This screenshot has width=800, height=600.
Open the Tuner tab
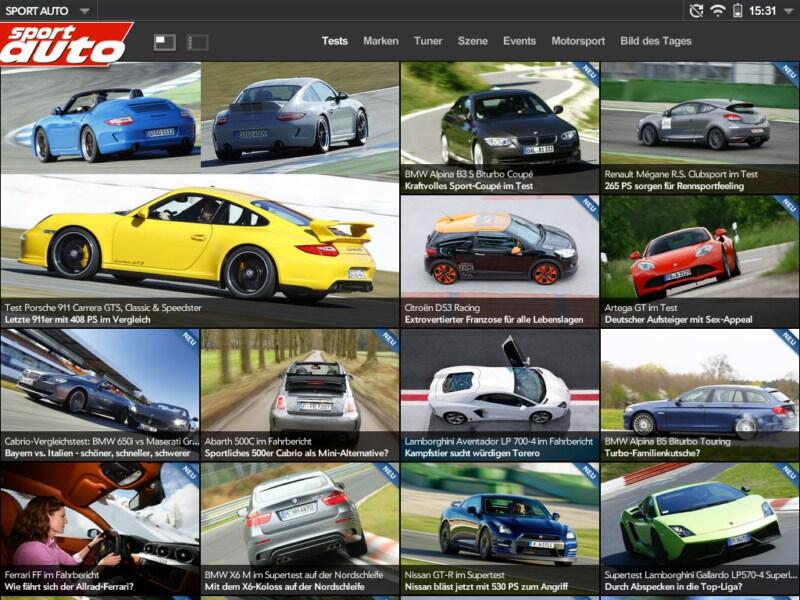pyautogui.click(x=428, y=41)
